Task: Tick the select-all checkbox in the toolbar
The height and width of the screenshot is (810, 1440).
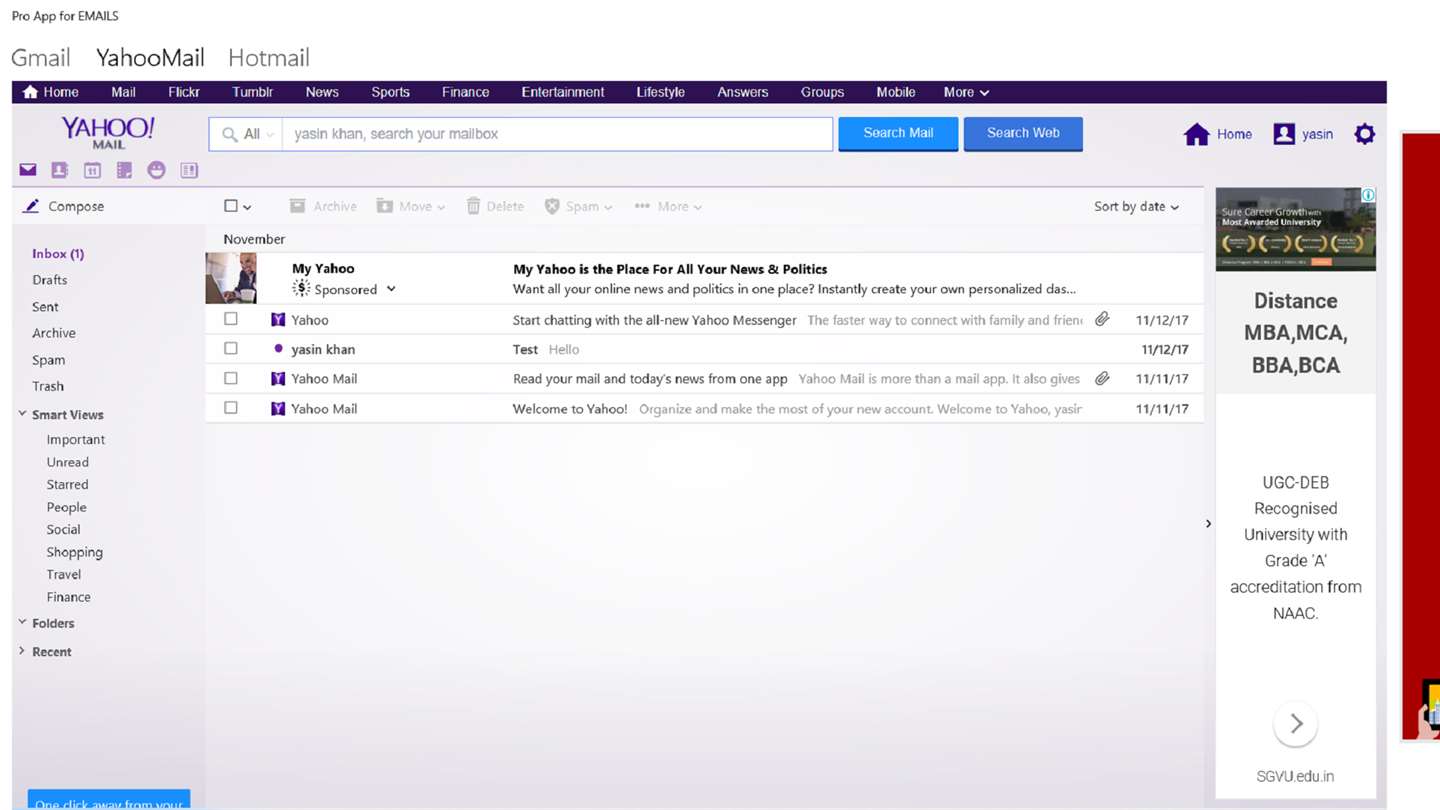Action: coord(231,206)
